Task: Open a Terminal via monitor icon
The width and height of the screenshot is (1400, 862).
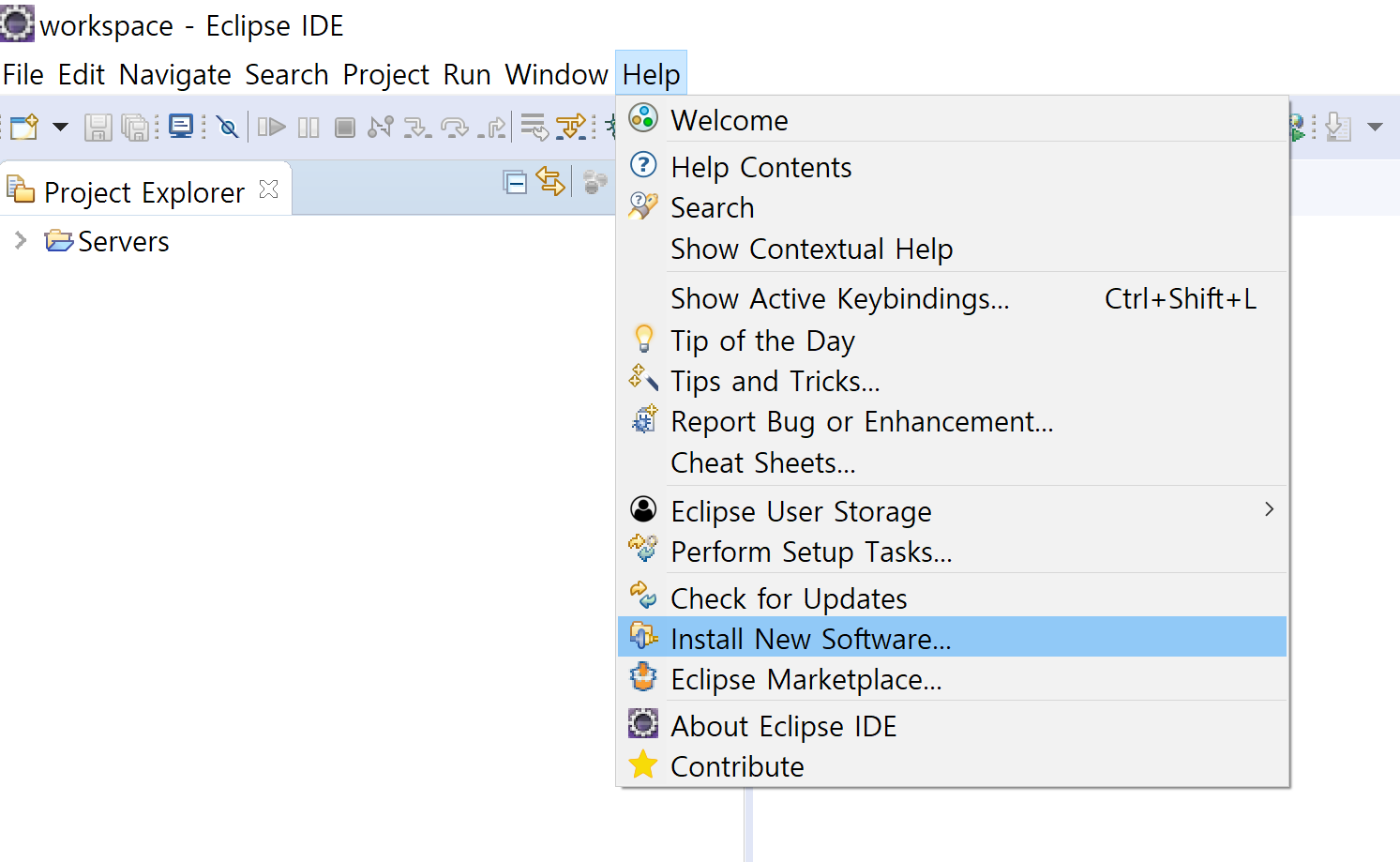Action: tap(181, 126)
